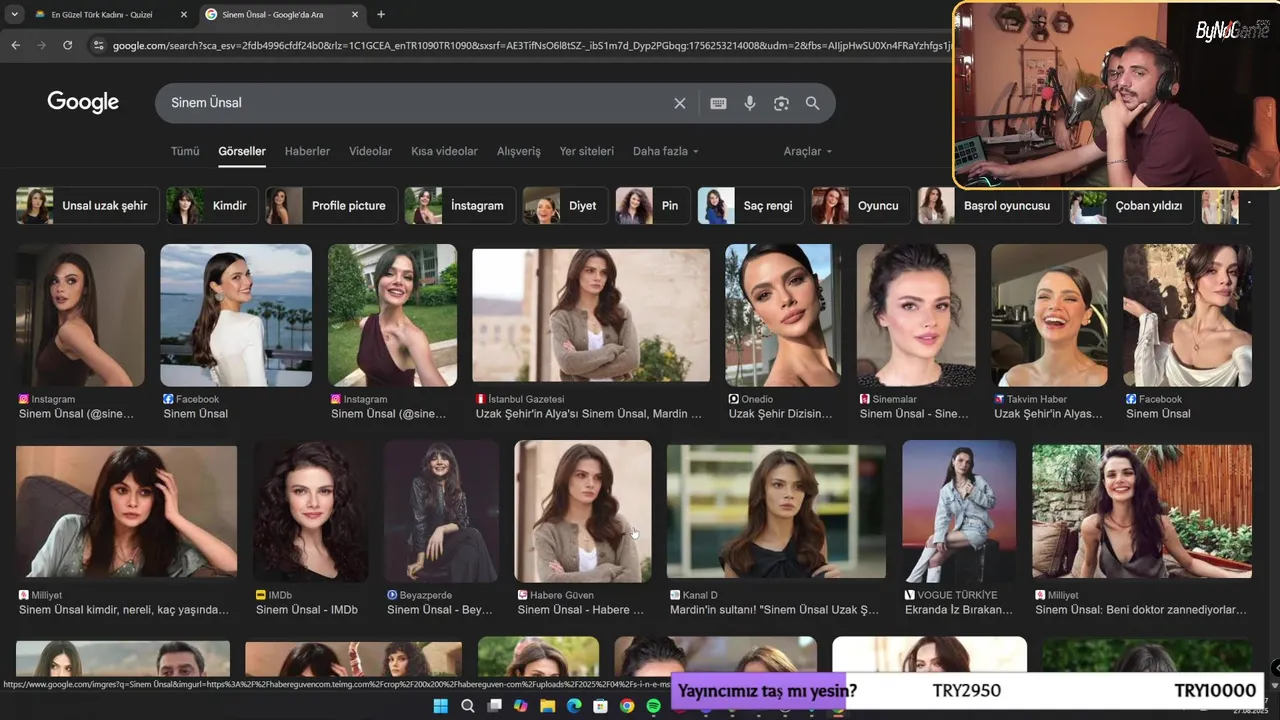Click the Pin filter chip
This screenshot has width=1280, height=720.
653,205
